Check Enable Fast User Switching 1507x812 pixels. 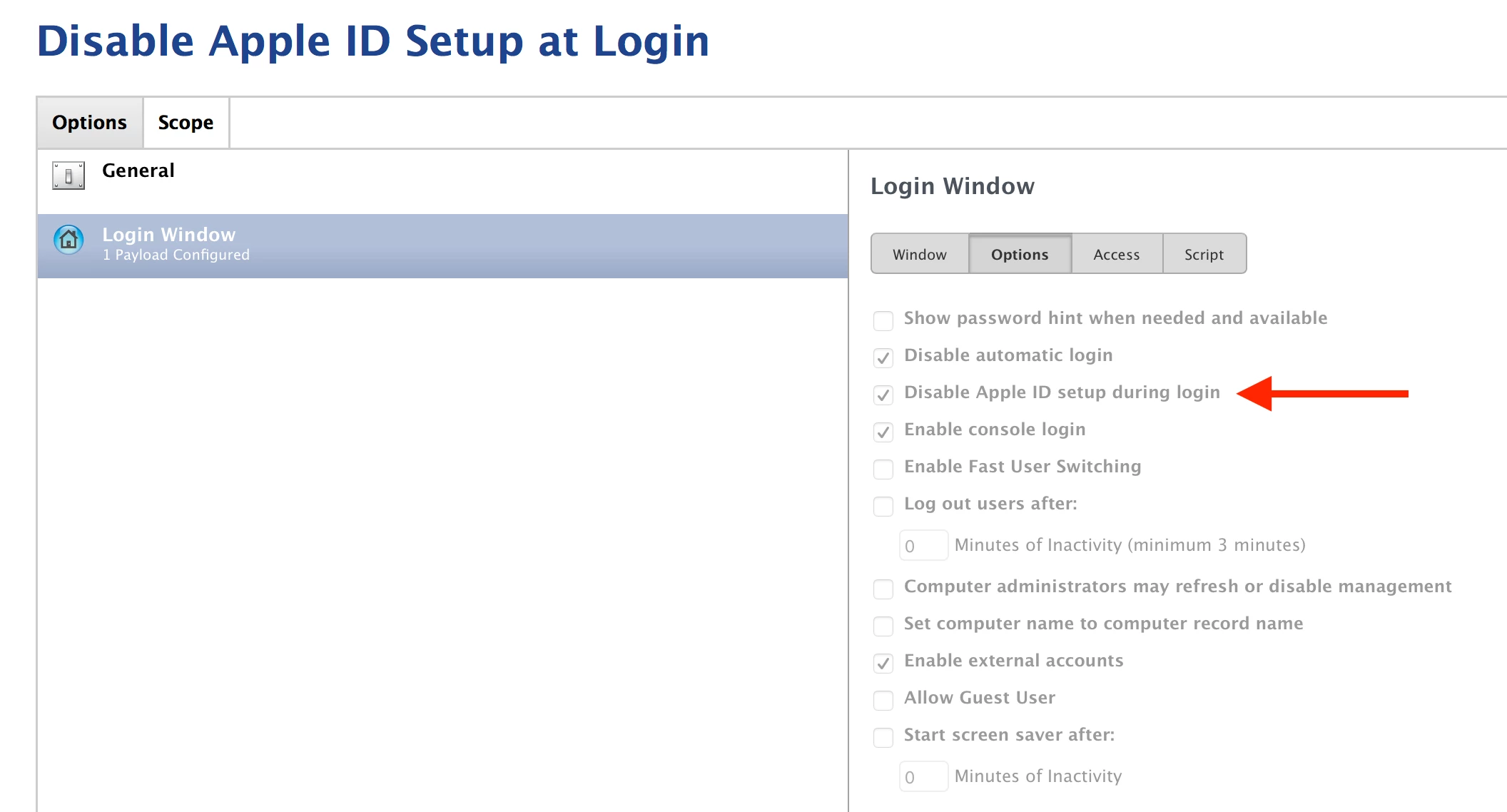click(883, 469)
